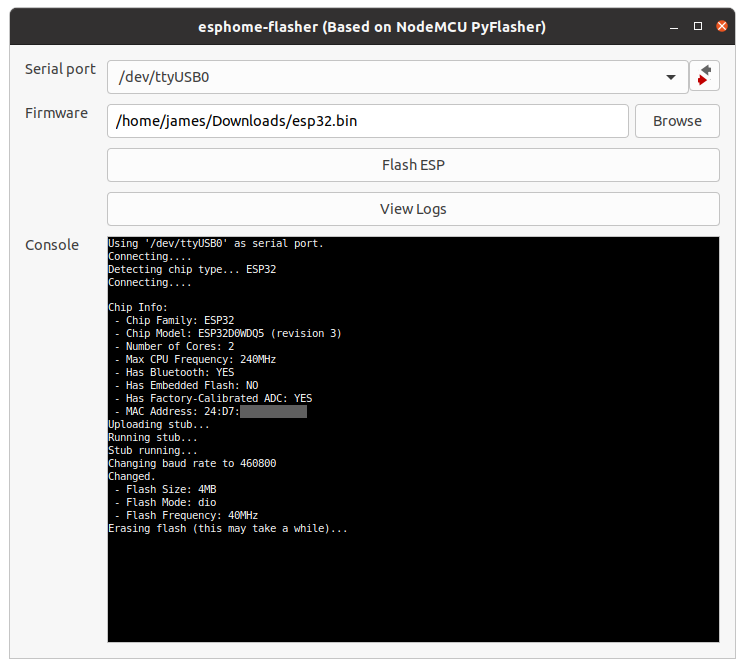The height and width of the screenshot is (668, 745).
Task: Click 'Flash Frequency: 40MHz' console line
Action: 186,515
